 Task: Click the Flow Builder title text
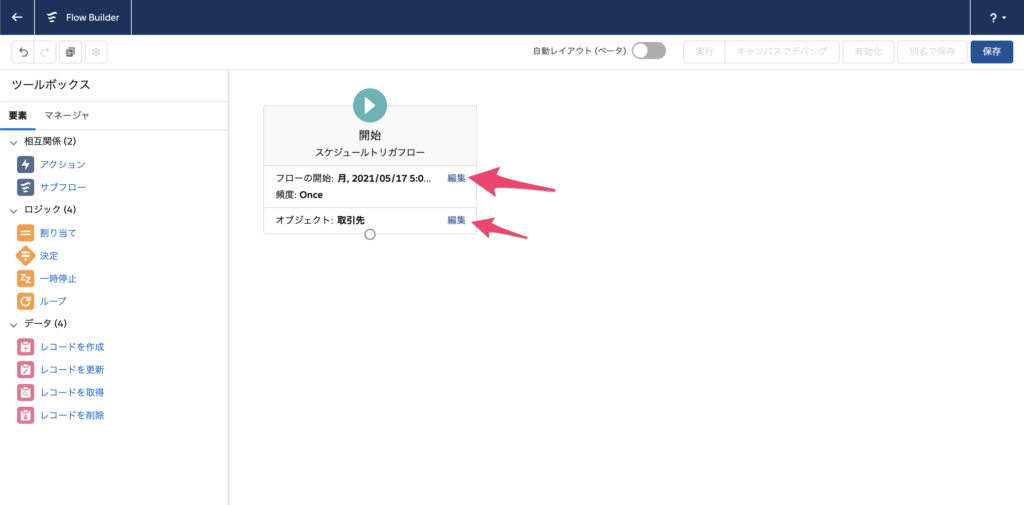93,18
